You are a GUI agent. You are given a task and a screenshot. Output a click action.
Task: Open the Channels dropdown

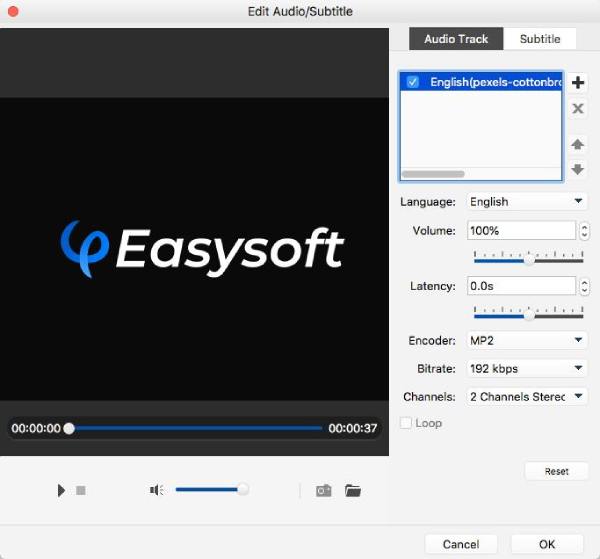click(526, 397)
